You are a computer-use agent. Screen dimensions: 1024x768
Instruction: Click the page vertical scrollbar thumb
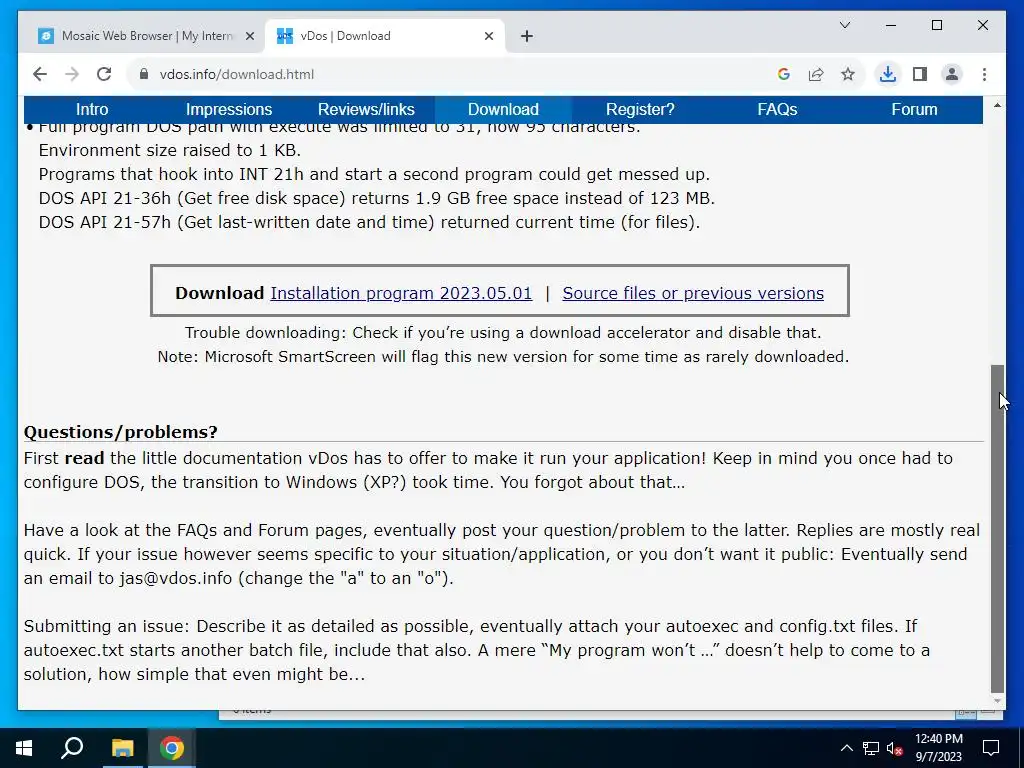pos(997,528)
